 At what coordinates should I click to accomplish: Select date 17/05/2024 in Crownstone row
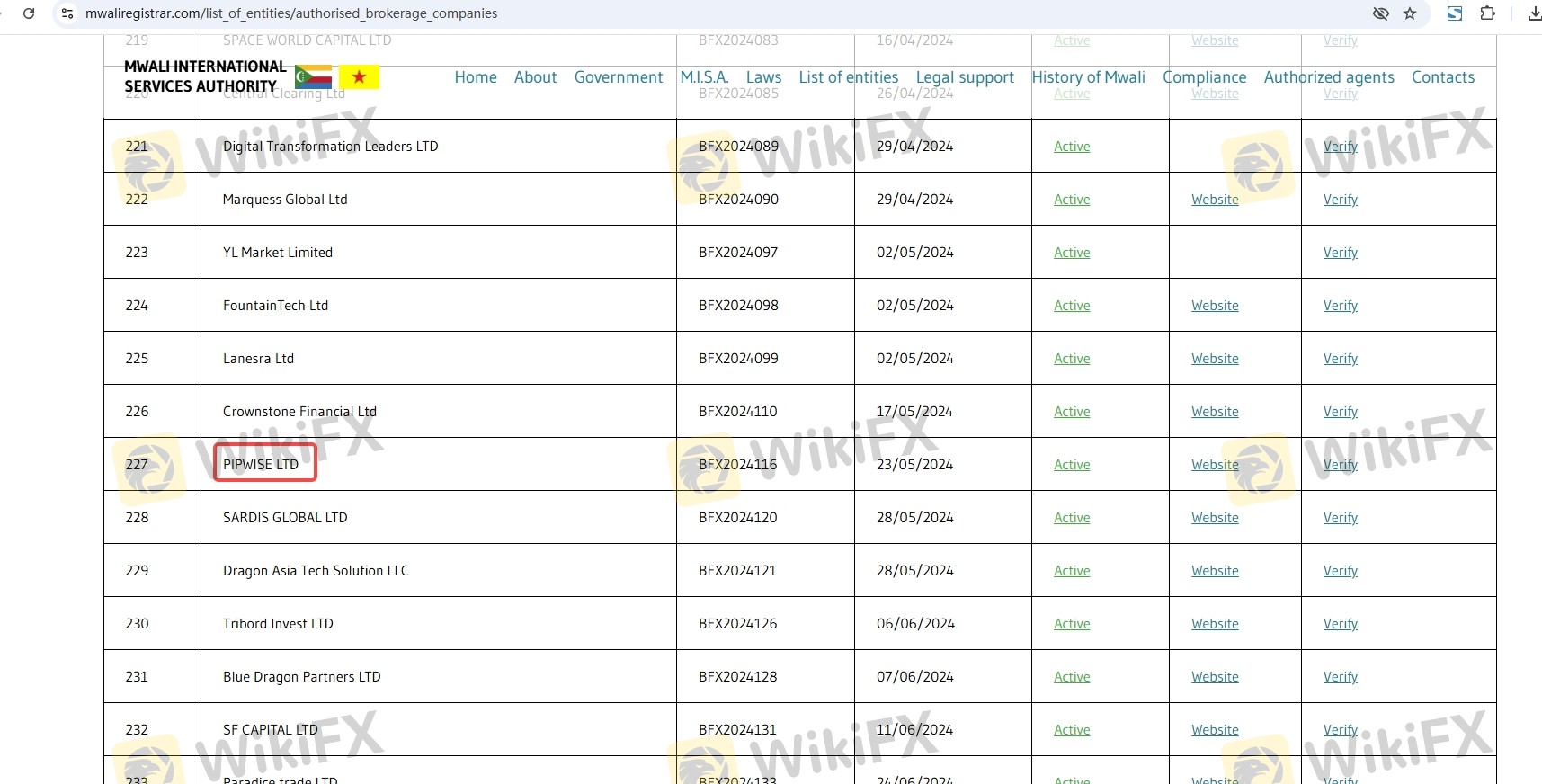(914, 412)
